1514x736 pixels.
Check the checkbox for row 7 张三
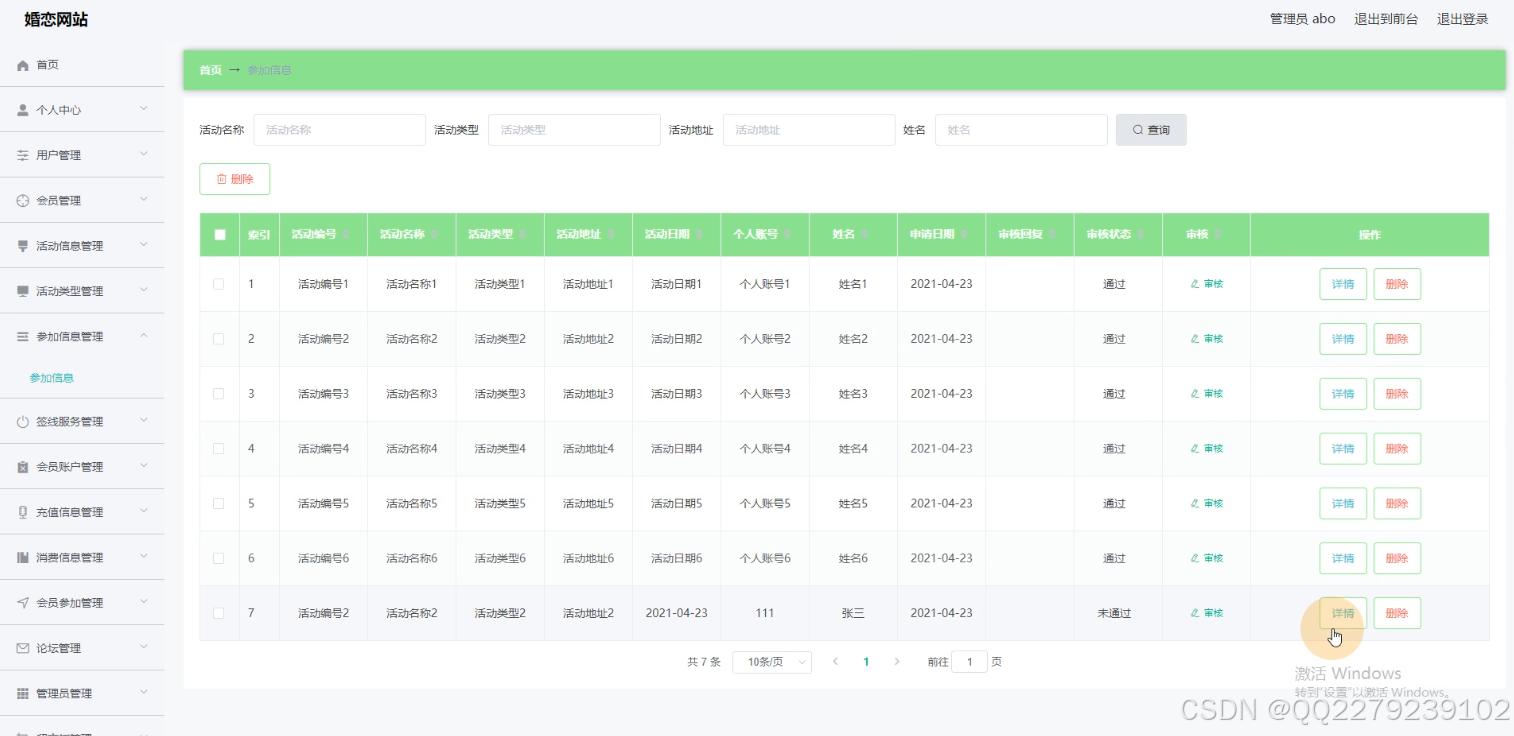(x=219, y=613)
